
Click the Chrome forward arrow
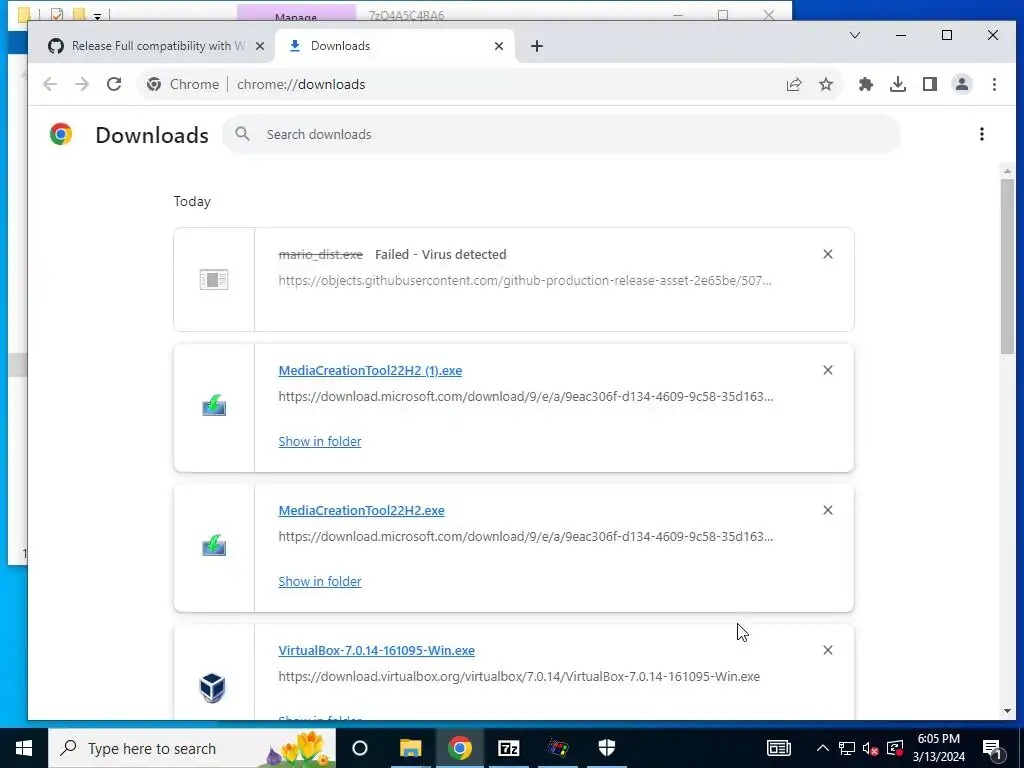[82, 84]
